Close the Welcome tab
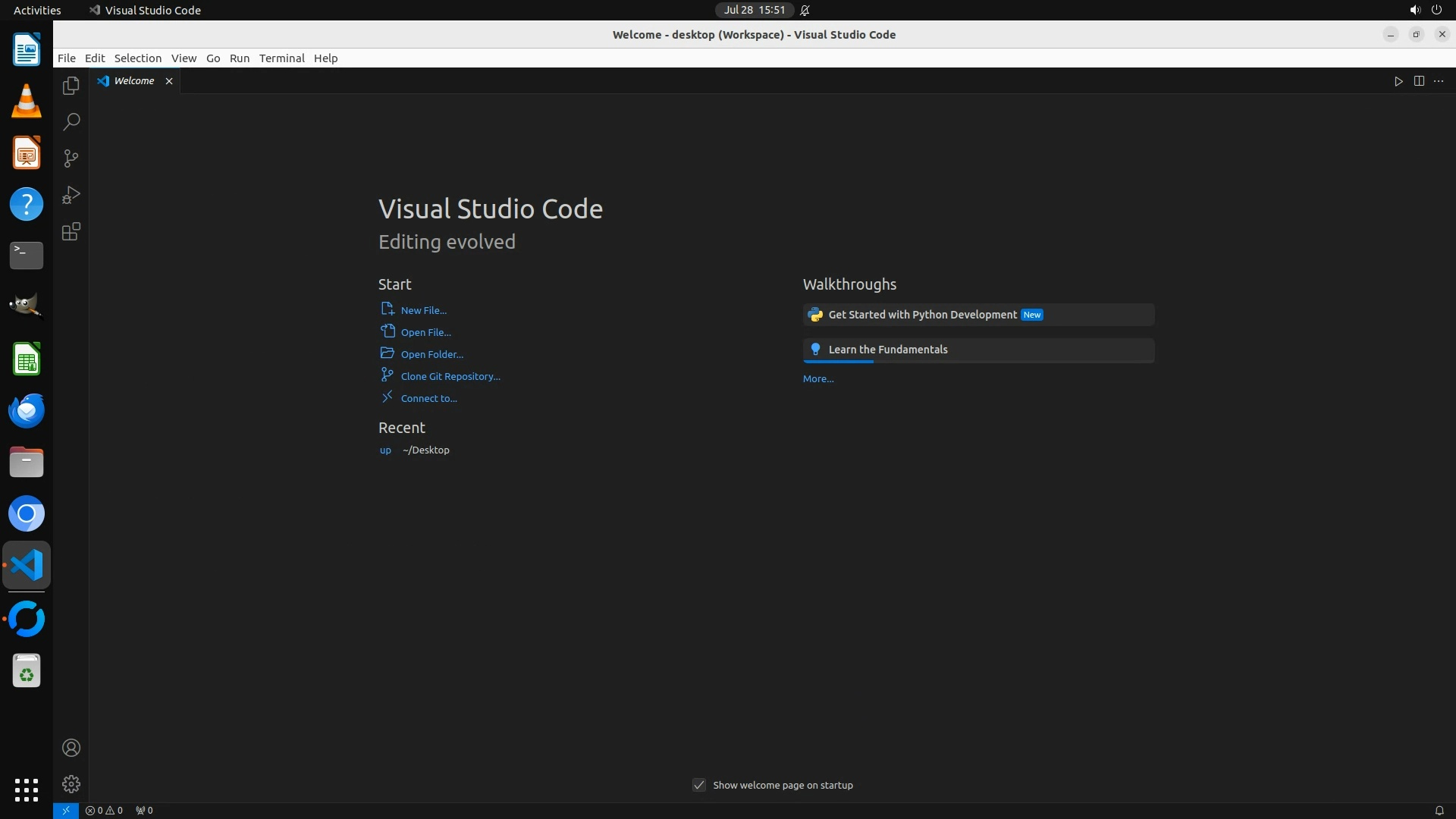 [169, 81]
